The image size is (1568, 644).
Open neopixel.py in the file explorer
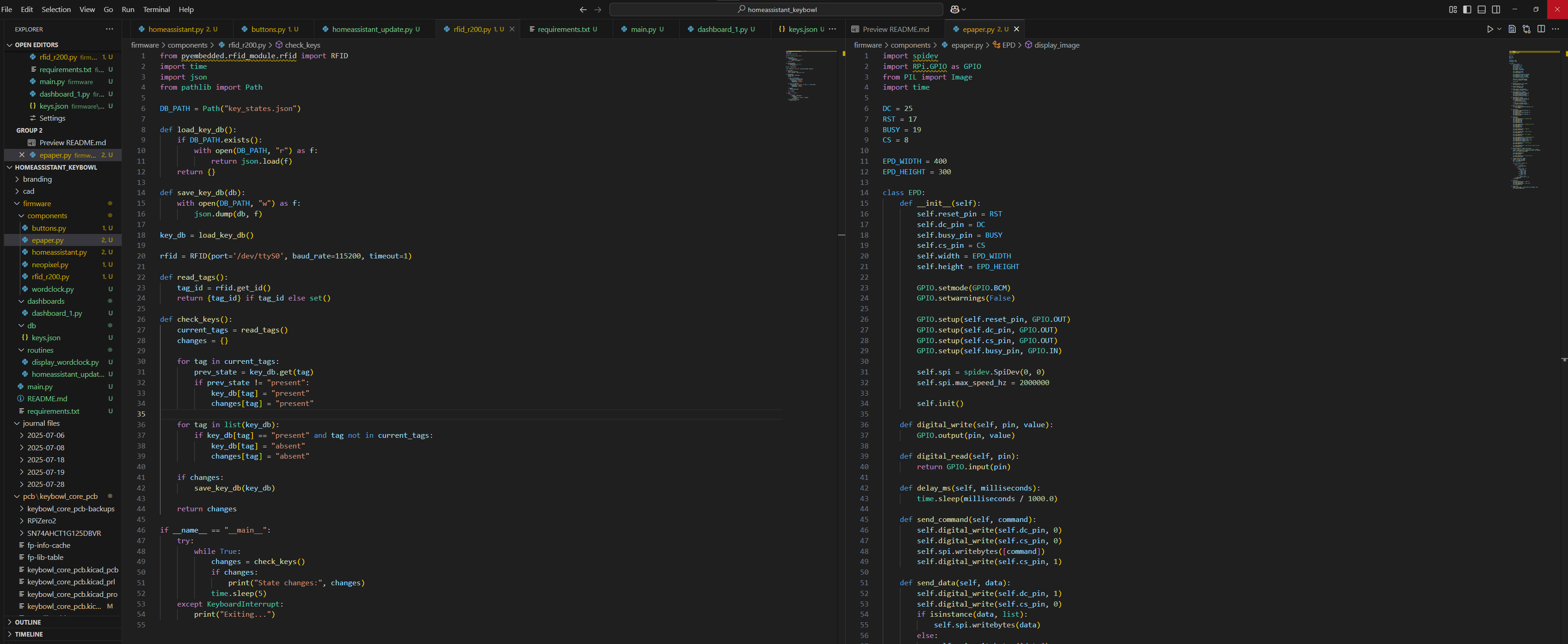[x=50, y=265]
